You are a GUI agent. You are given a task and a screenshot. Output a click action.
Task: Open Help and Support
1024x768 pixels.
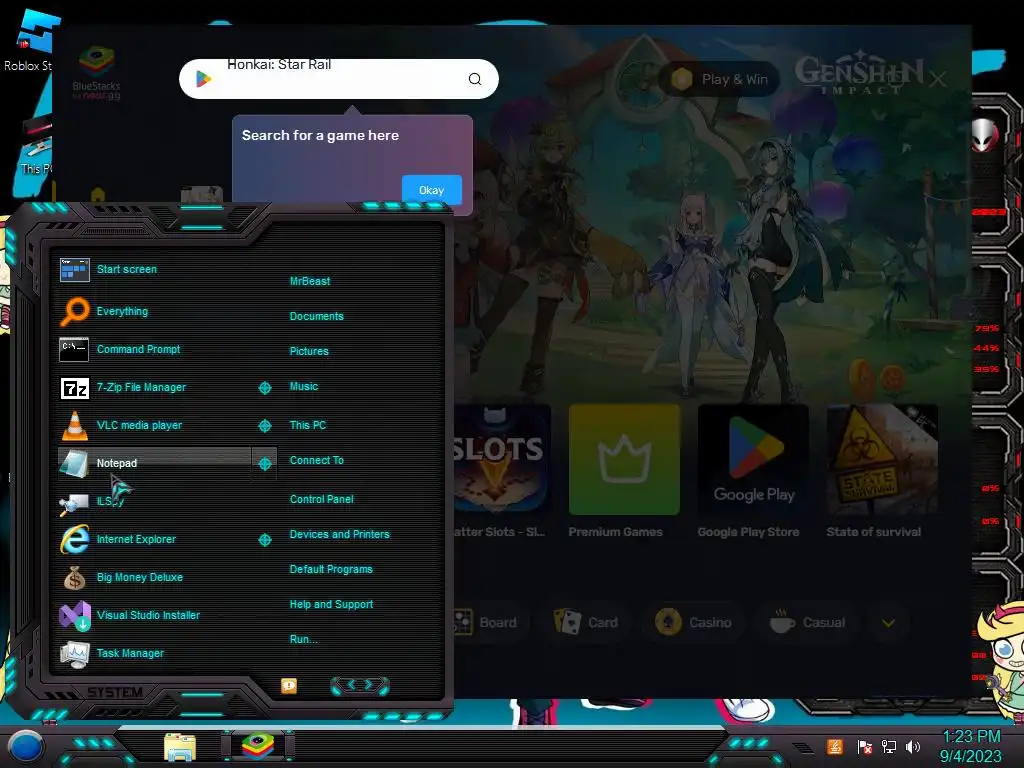tap(331, 605)
